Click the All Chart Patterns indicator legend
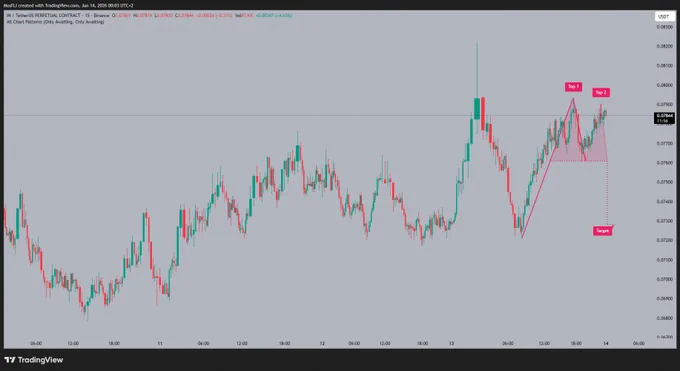This screenshot has width=680, height=371. coord(55,22)
